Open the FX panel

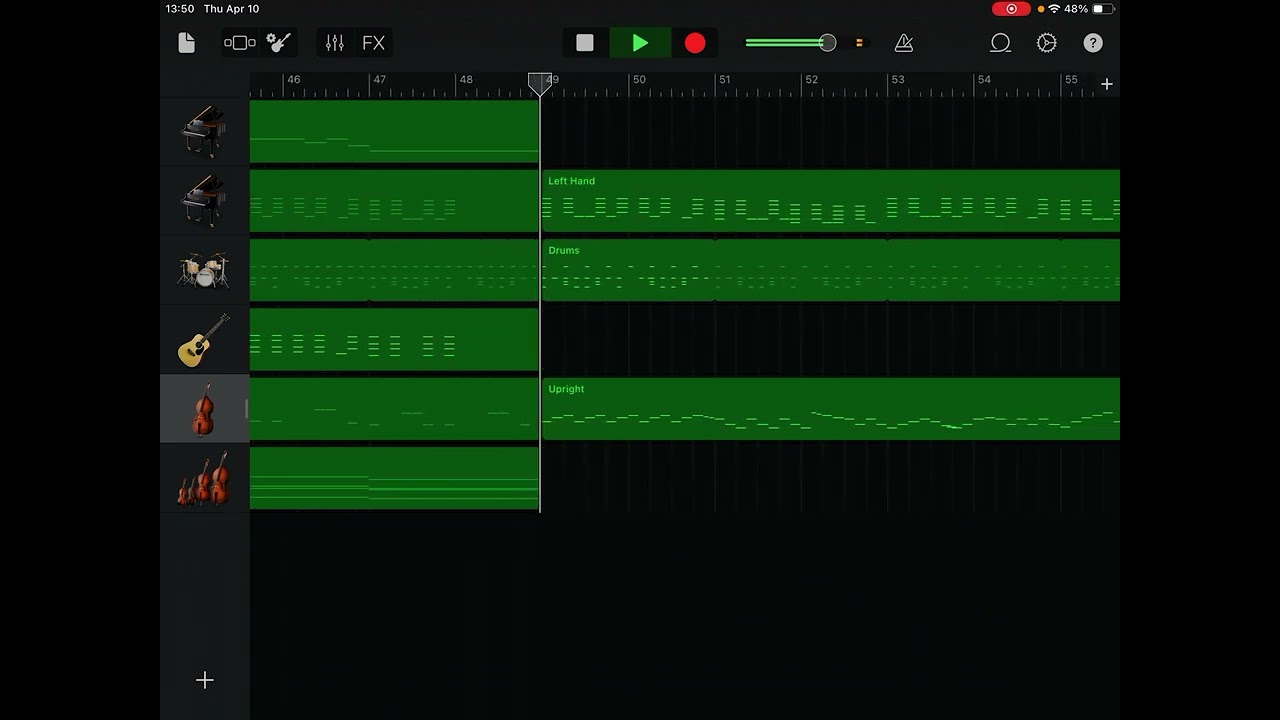pos(373,43)
